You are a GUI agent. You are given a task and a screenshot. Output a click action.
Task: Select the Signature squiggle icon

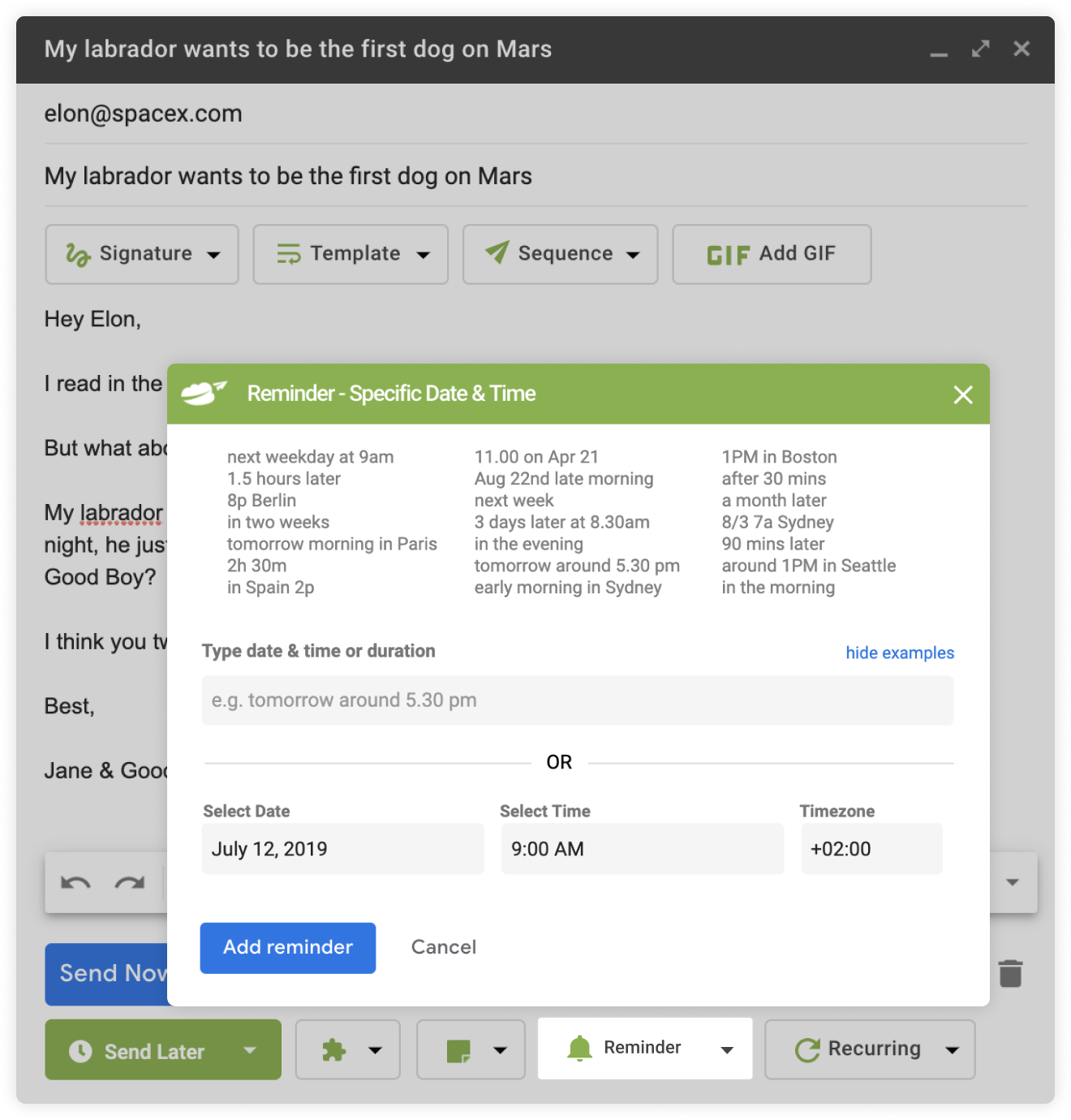78,254
